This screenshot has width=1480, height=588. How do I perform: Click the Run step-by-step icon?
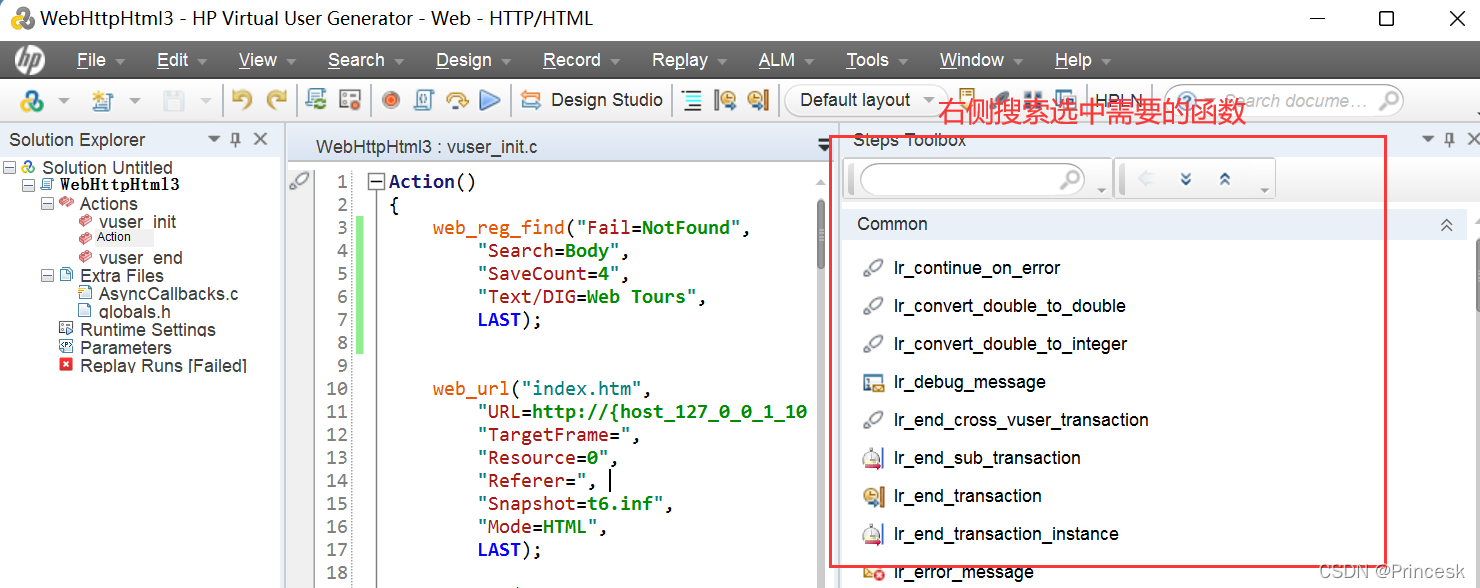click(x=457, y=99)
